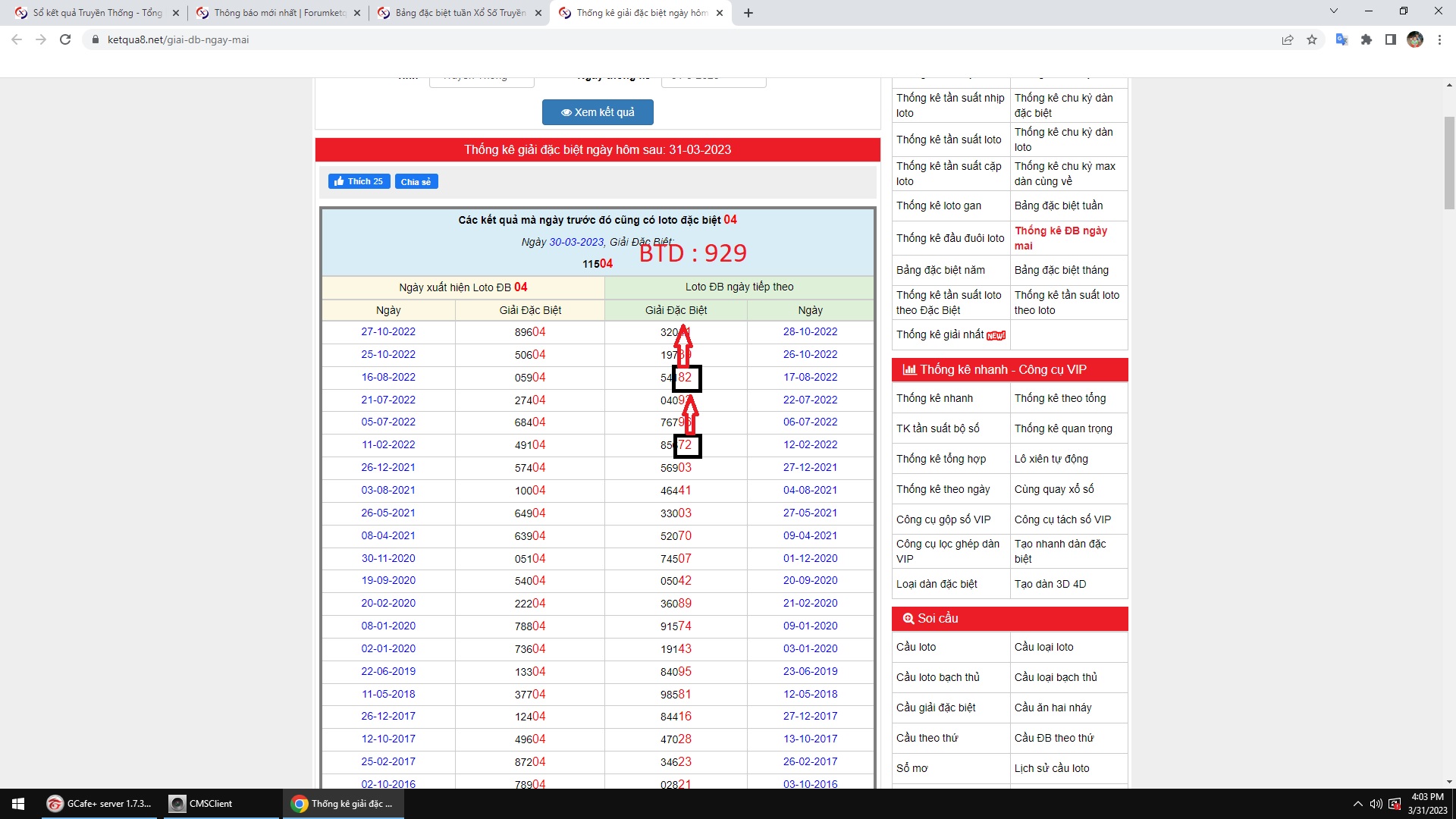Show hidden system tray icons
This screenshot has height=819, width=1456.
click(x=1357, y=804)
